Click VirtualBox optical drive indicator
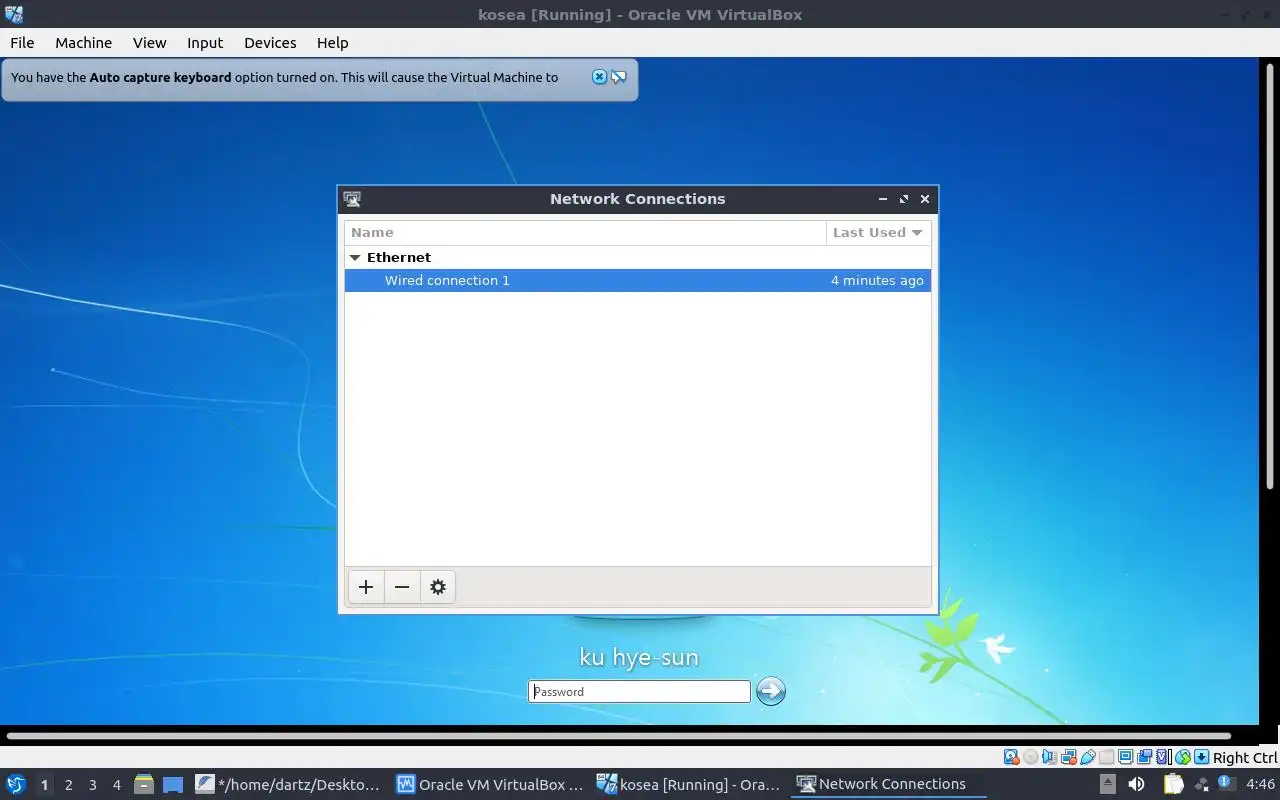This screenshot has height=800, width=1280. [x=1031, y=757]
